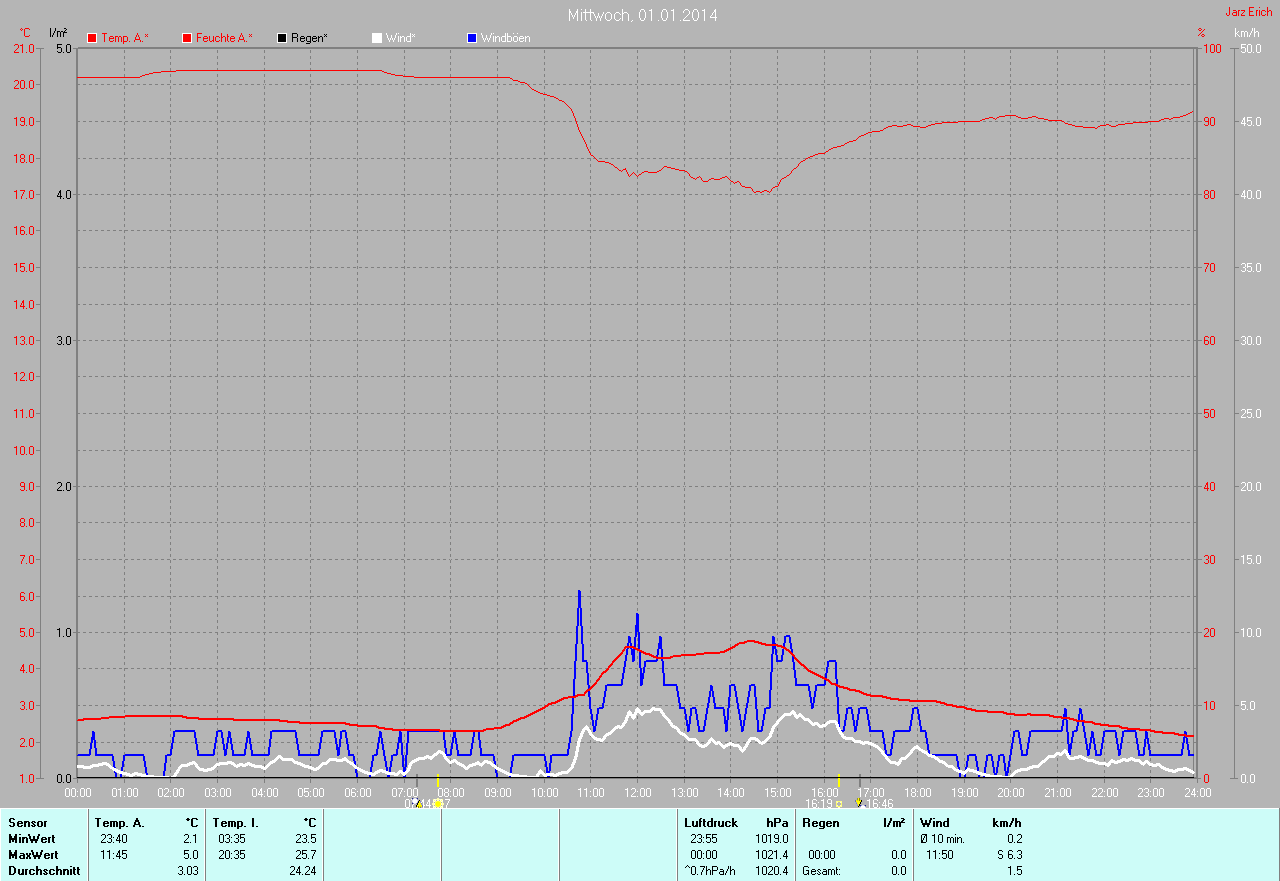Viewport: 1280px width, 881px height.
Task: Click the Temp. I. table header
Action: (x=234, y=823)
